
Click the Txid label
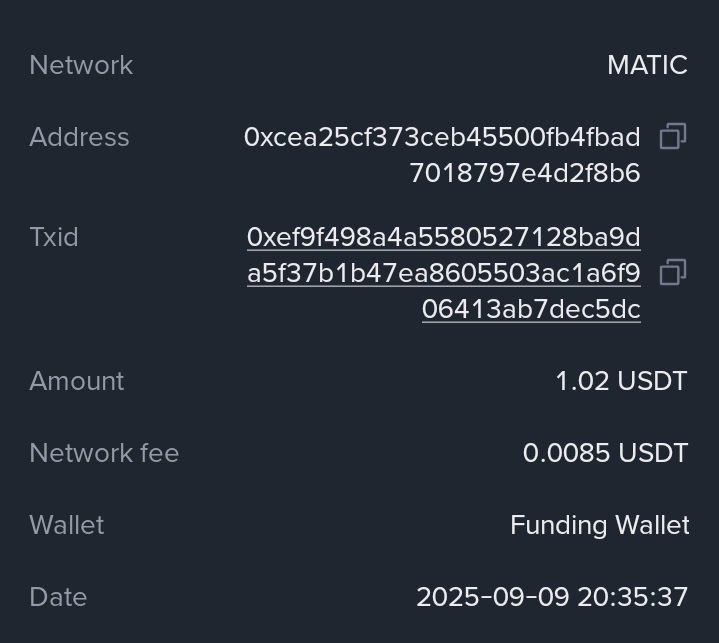pyautogui.click(x=54, y=237)
